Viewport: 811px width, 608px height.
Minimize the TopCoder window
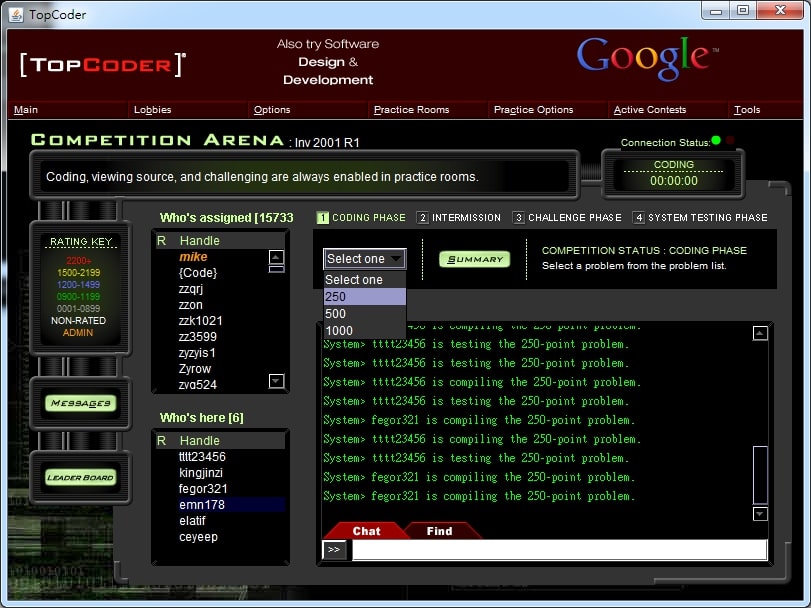coord(716,10)
